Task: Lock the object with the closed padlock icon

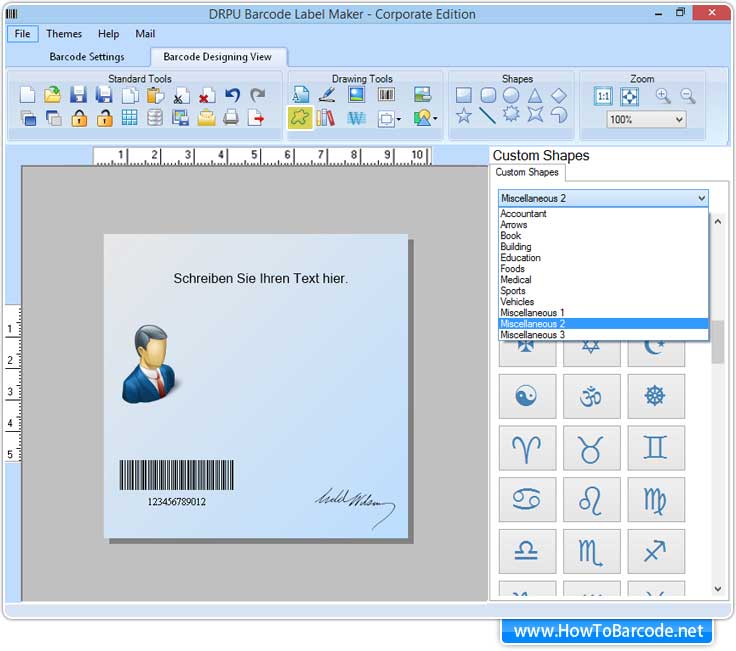Action: pos(79,118)
